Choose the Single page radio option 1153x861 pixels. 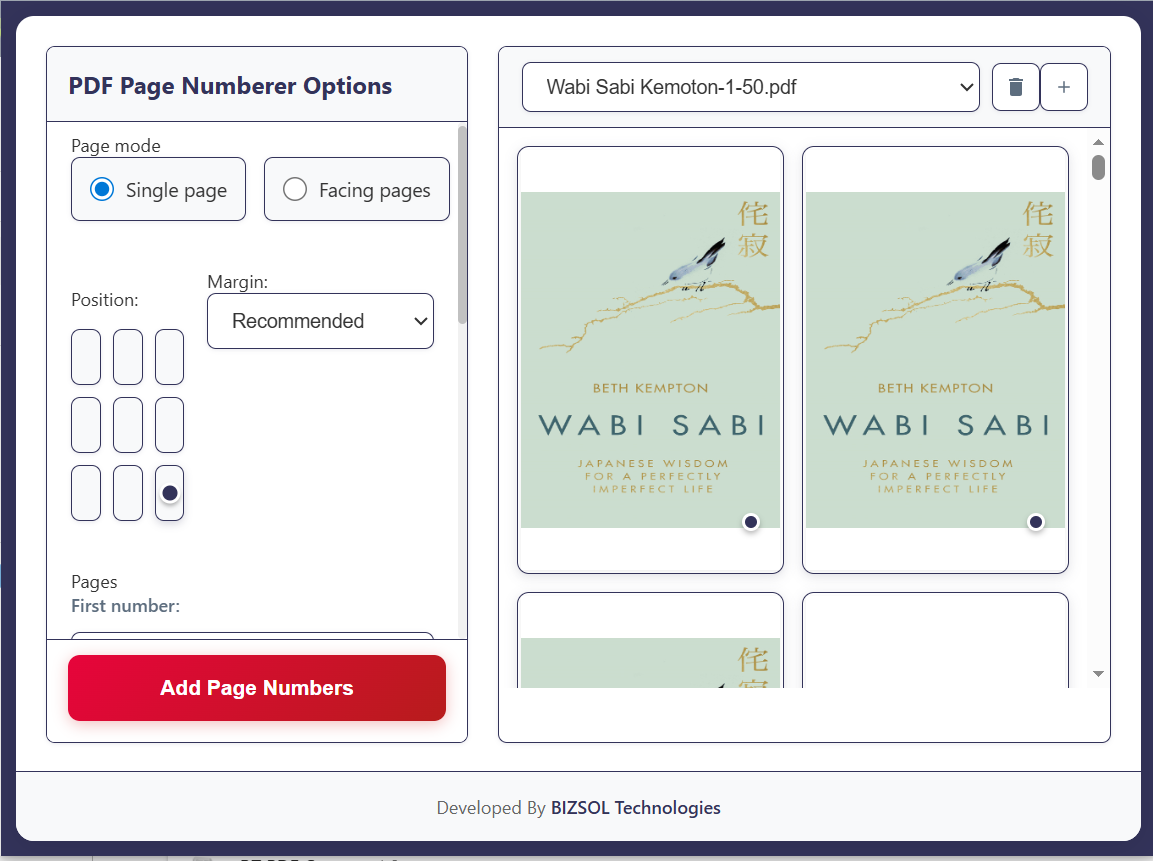pos(103,190)
